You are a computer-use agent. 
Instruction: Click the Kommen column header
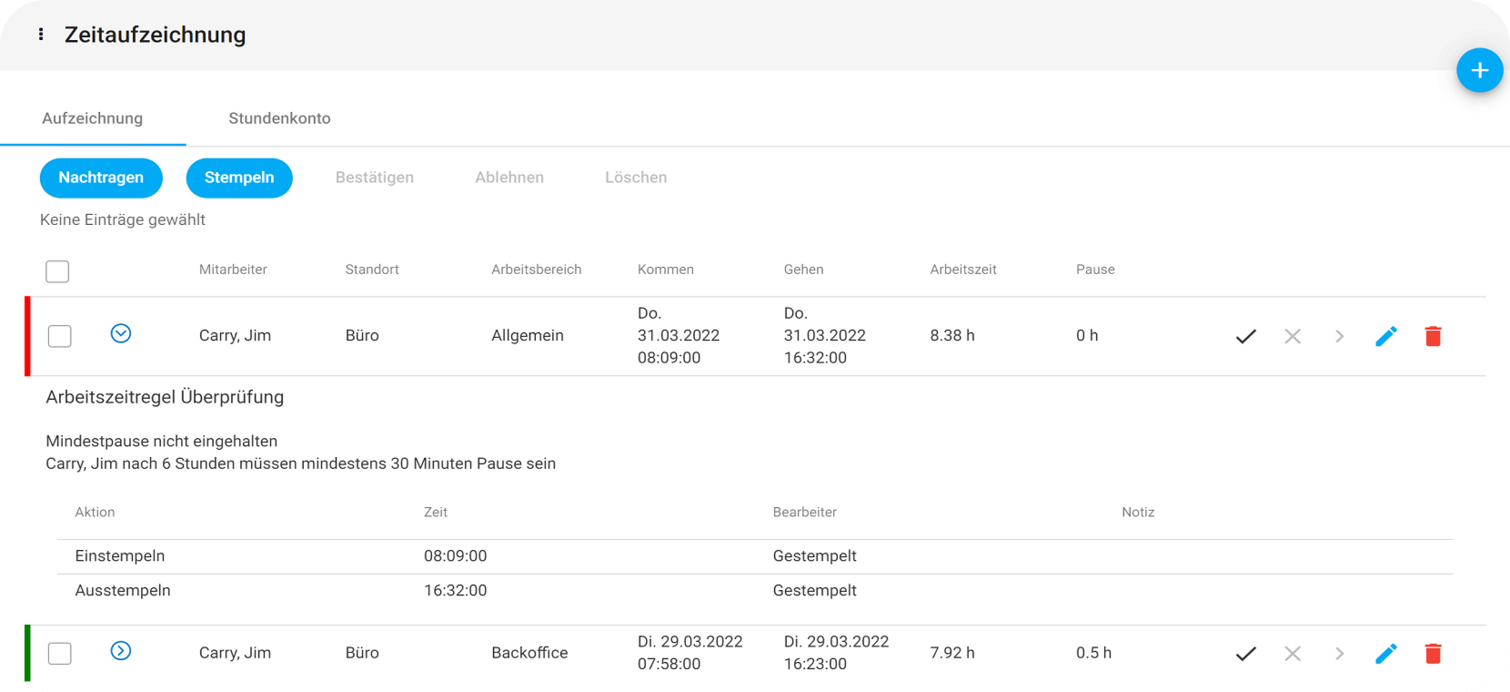(x=665, y=270)
